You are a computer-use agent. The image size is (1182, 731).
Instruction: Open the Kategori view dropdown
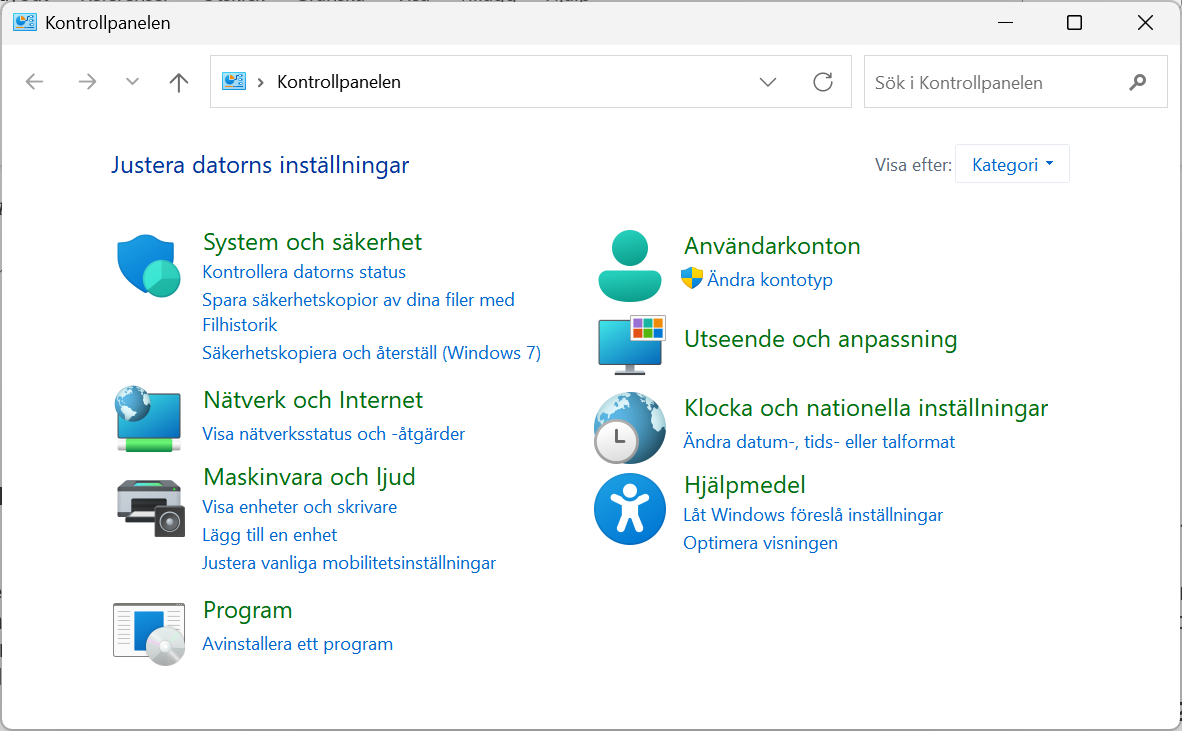click(x=1012, y=164)
